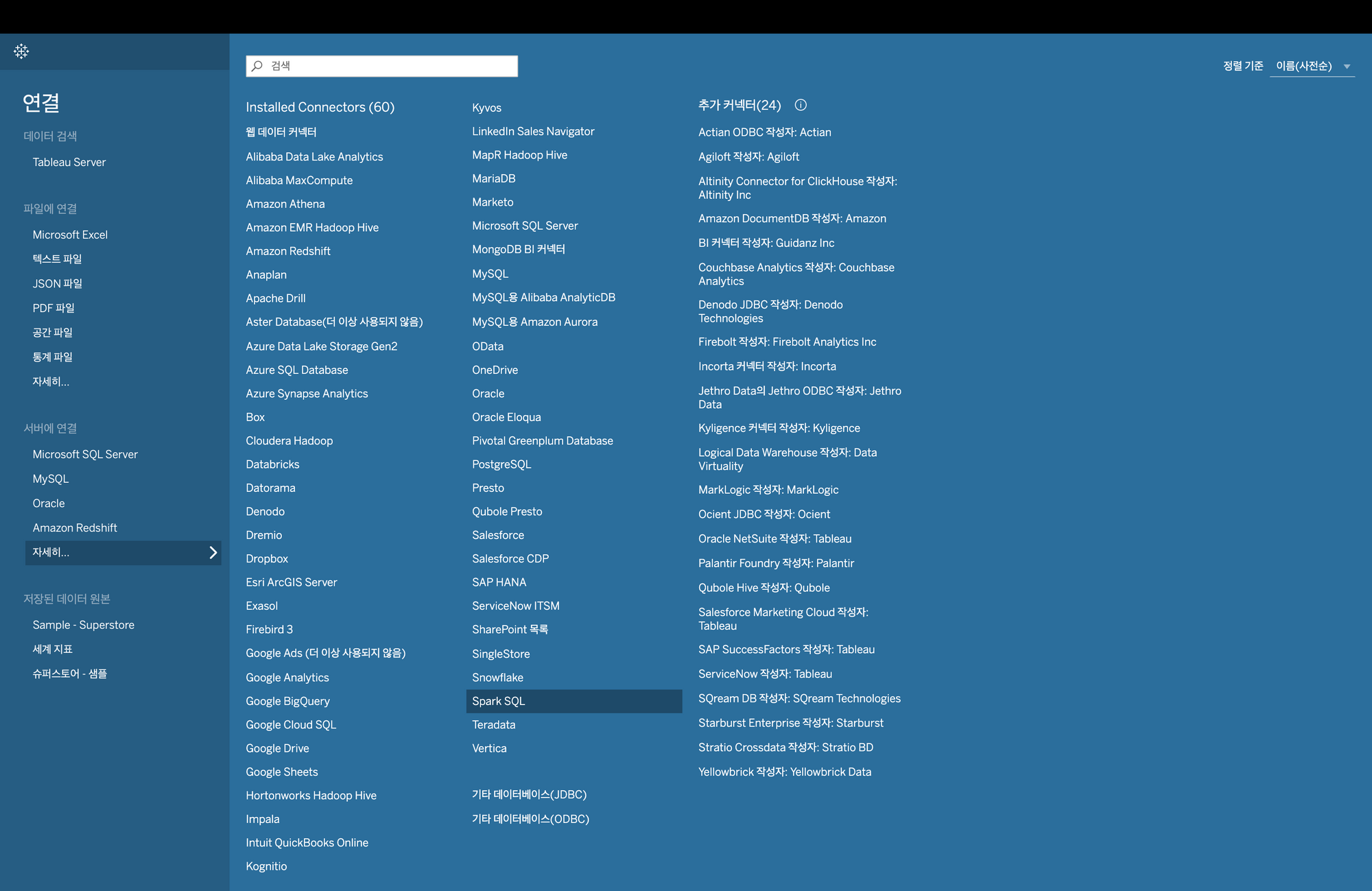Open Amazon DocumentDB additional connector
This screenshot has height=891, width=1372.
792,219
